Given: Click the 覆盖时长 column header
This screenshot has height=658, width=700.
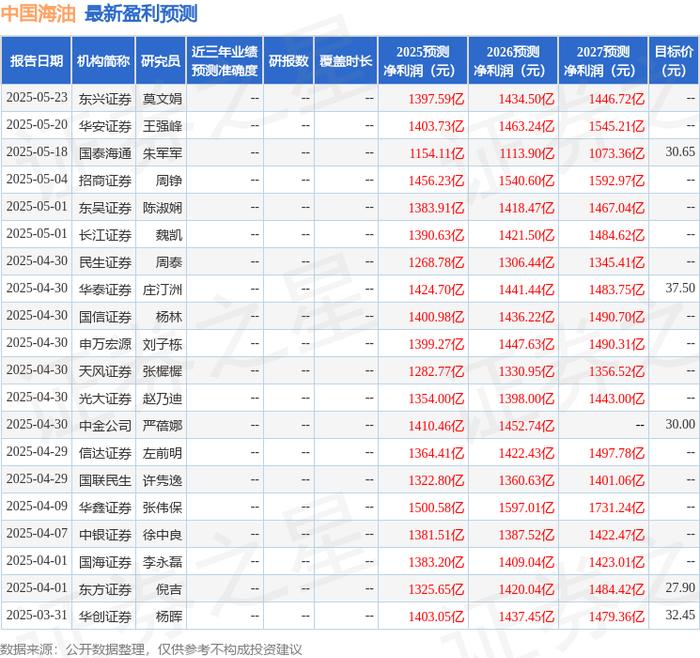Looking at the screenshot, I should pyautogui.click(x=346, y=61).
